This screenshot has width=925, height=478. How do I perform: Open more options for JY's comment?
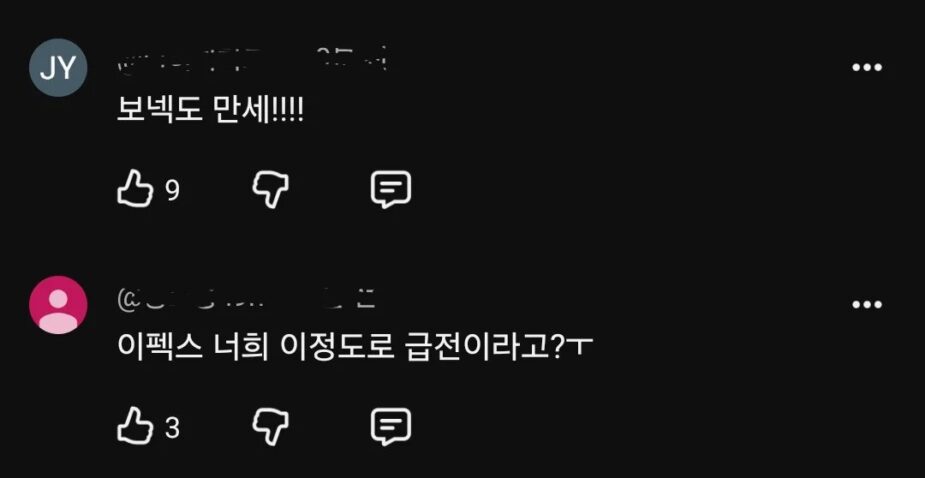[x=867, y=67]
